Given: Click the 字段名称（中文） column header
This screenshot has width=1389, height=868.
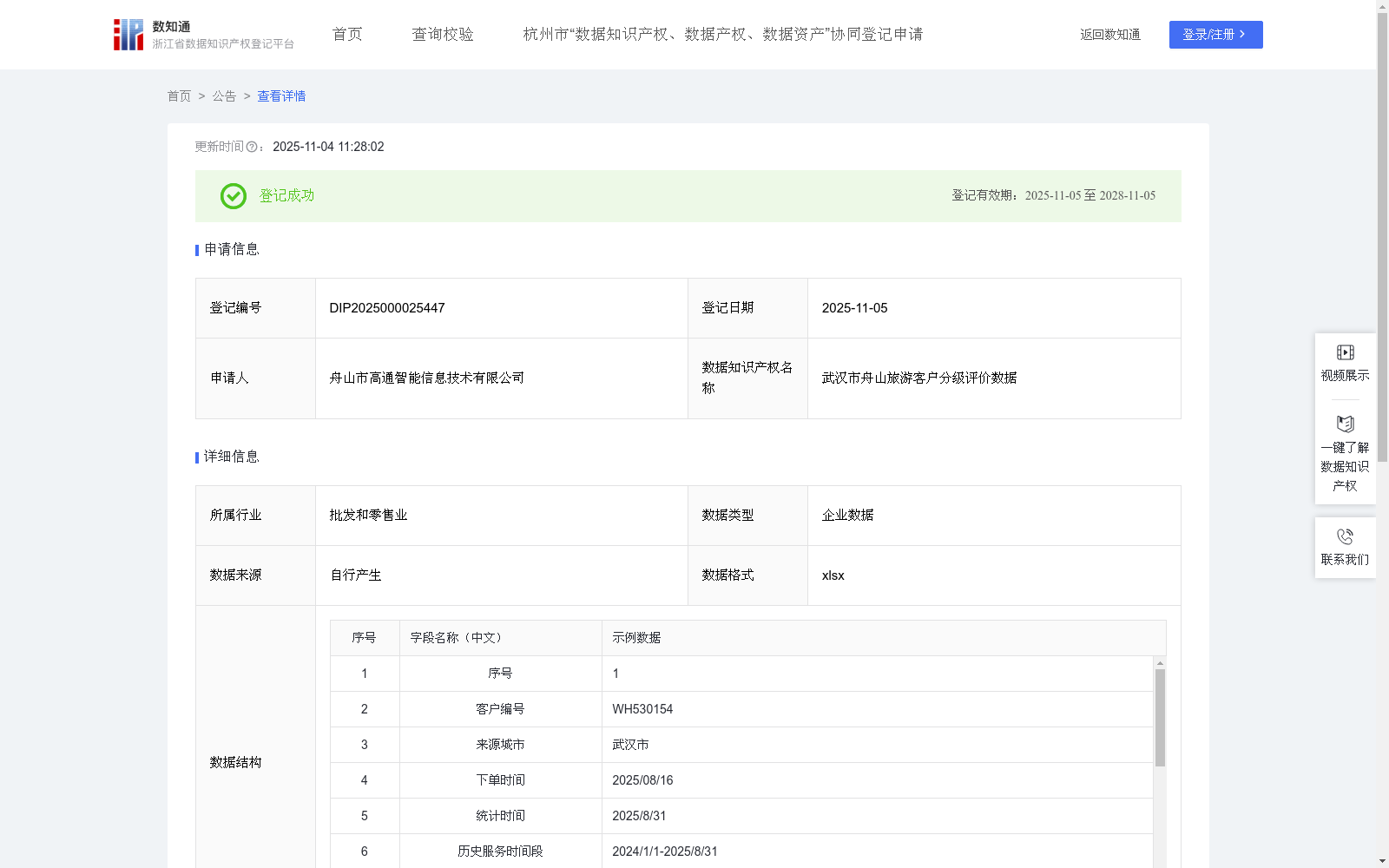Looking at the screenshot, I should pos(500,638).
